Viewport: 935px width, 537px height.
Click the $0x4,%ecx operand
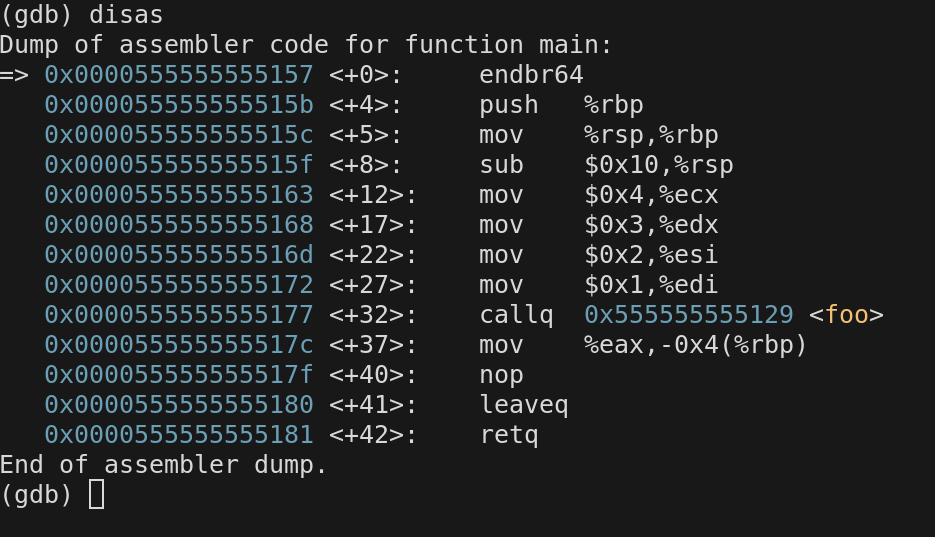click(x=651, y=195)
